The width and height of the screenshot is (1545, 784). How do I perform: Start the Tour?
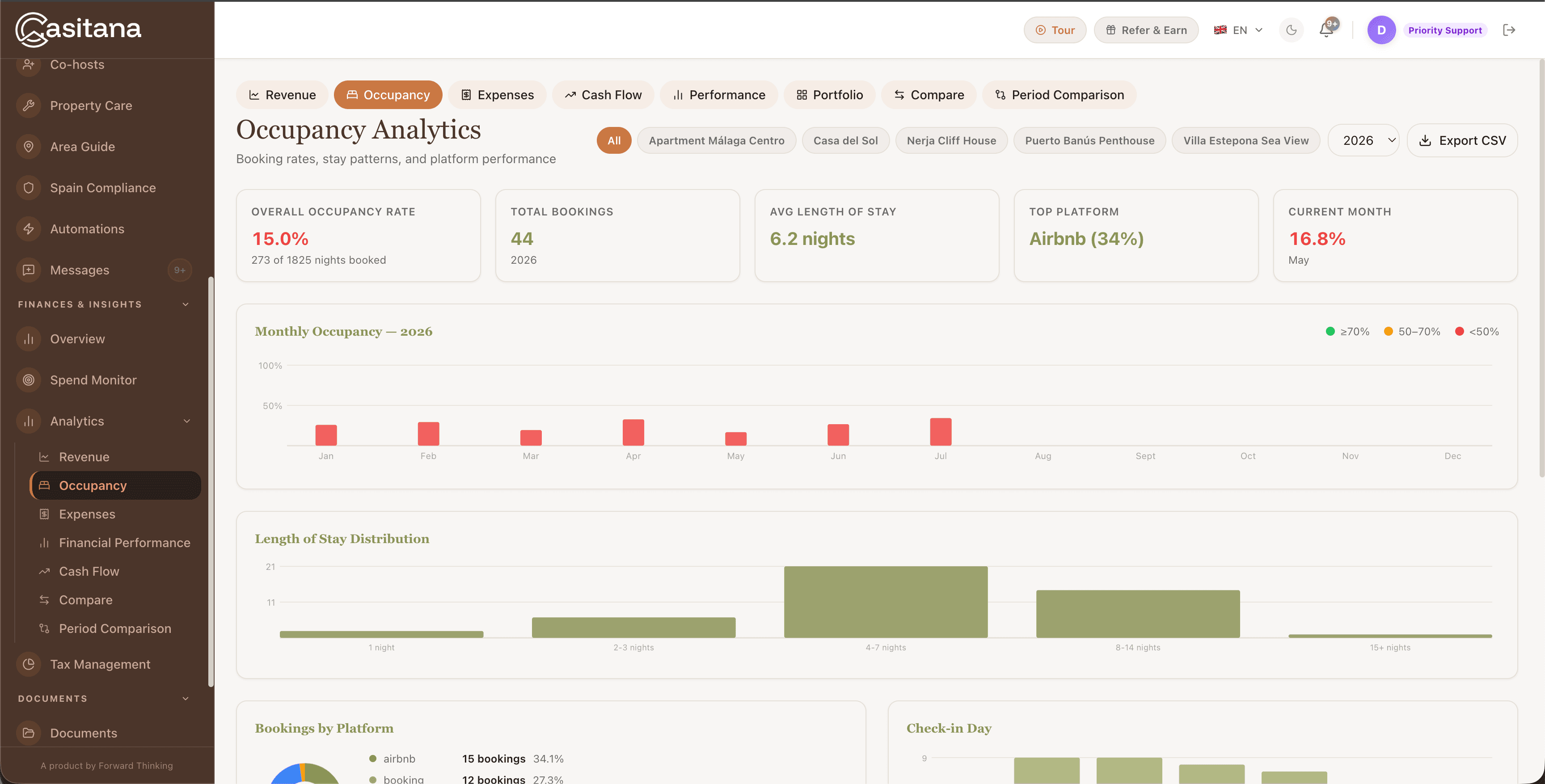coord(1055,30)
